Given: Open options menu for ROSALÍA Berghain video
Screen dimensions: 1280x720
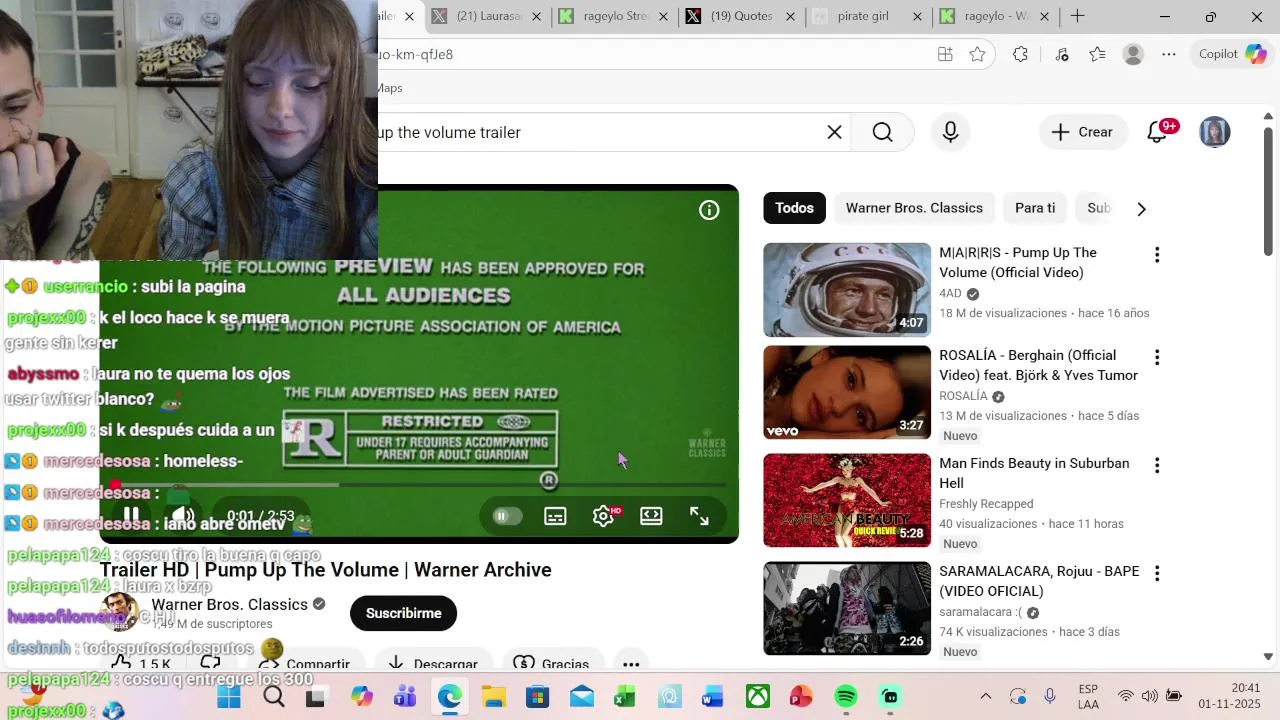Looking at the screenshot, I should (x=1157, y=357).
